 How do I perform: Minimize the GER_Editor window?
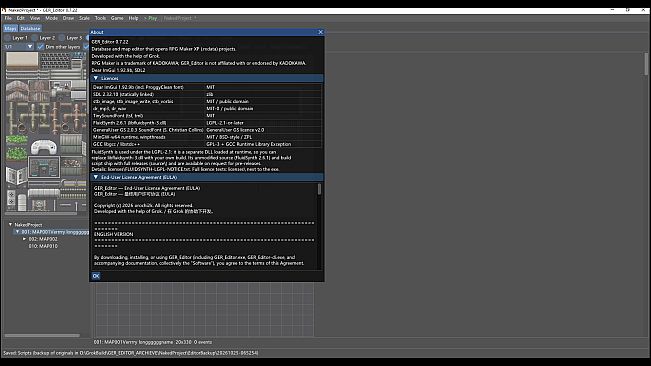coord(612,10)
